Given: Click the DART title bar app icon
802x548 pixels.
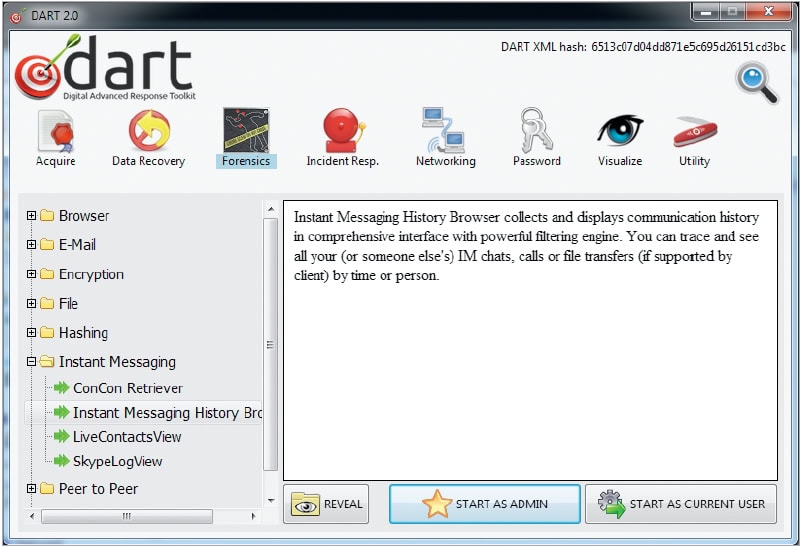Looking at the screenshot, I should pyautogui.click(x=17, y=16).
